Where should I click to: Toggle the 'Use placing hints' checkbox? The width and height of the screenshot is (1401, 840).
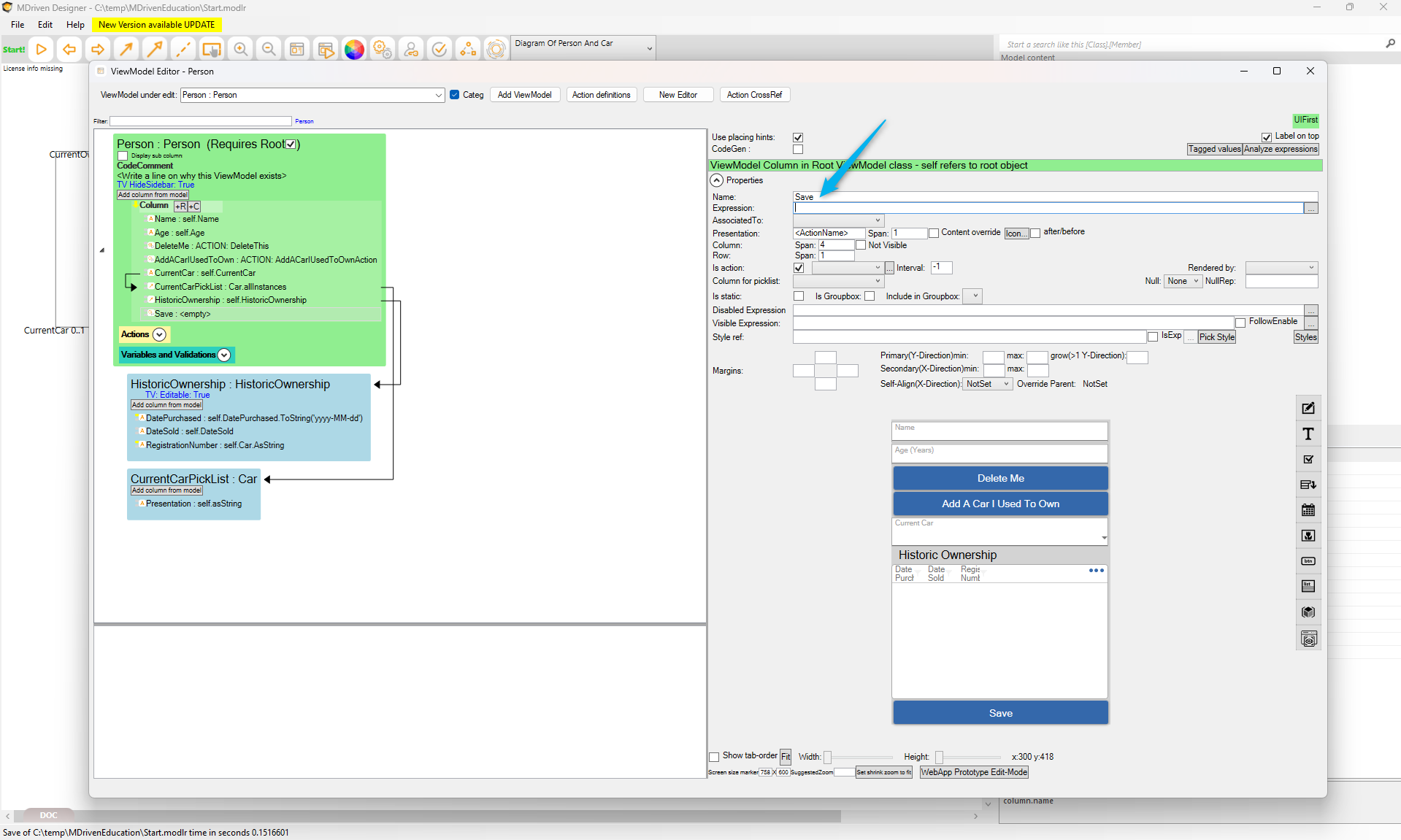coord(798,137)
